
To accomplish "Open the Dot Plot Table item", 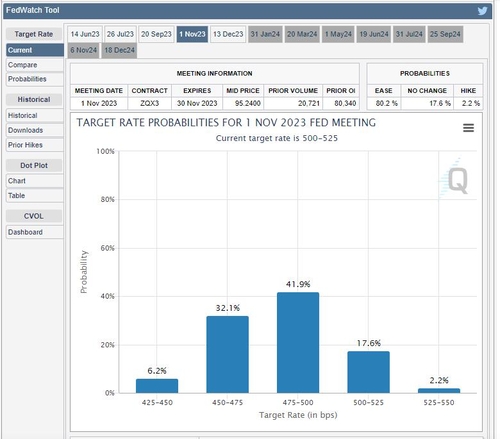I will coord(35,195).
